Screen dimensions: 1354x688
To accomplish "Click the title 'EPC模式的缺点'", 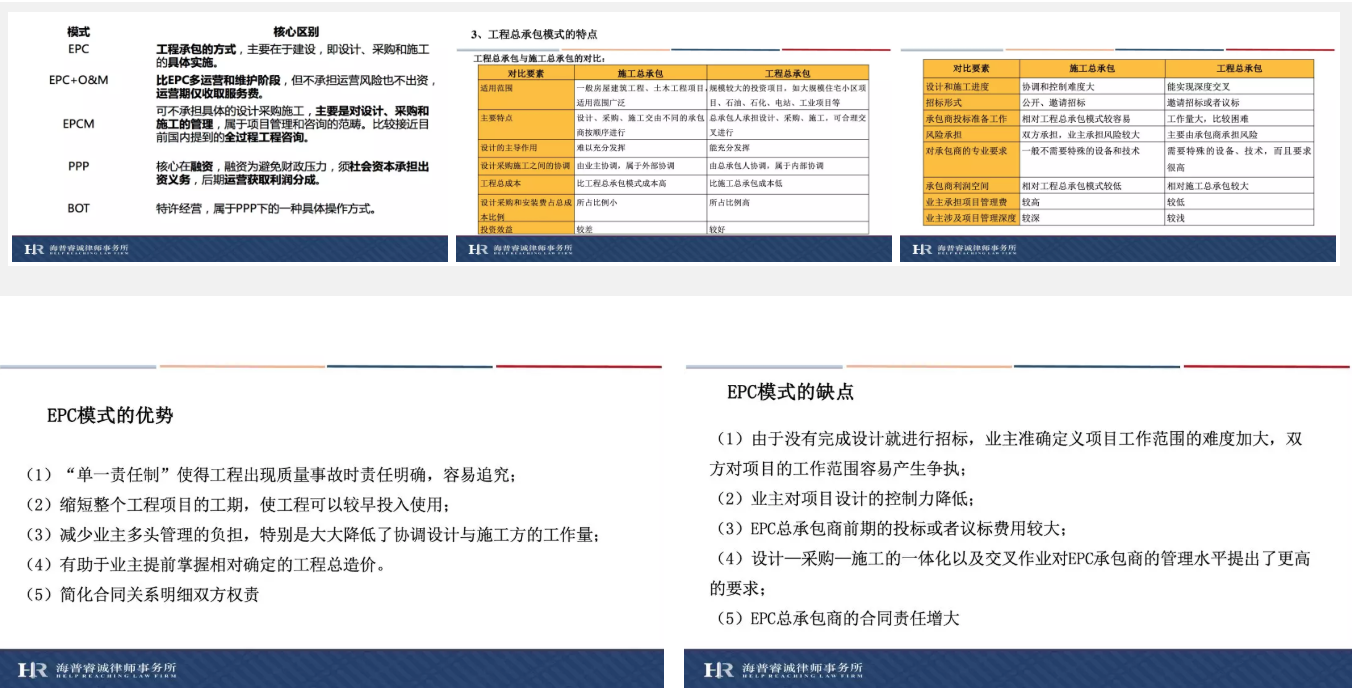I will pos(791,391).
